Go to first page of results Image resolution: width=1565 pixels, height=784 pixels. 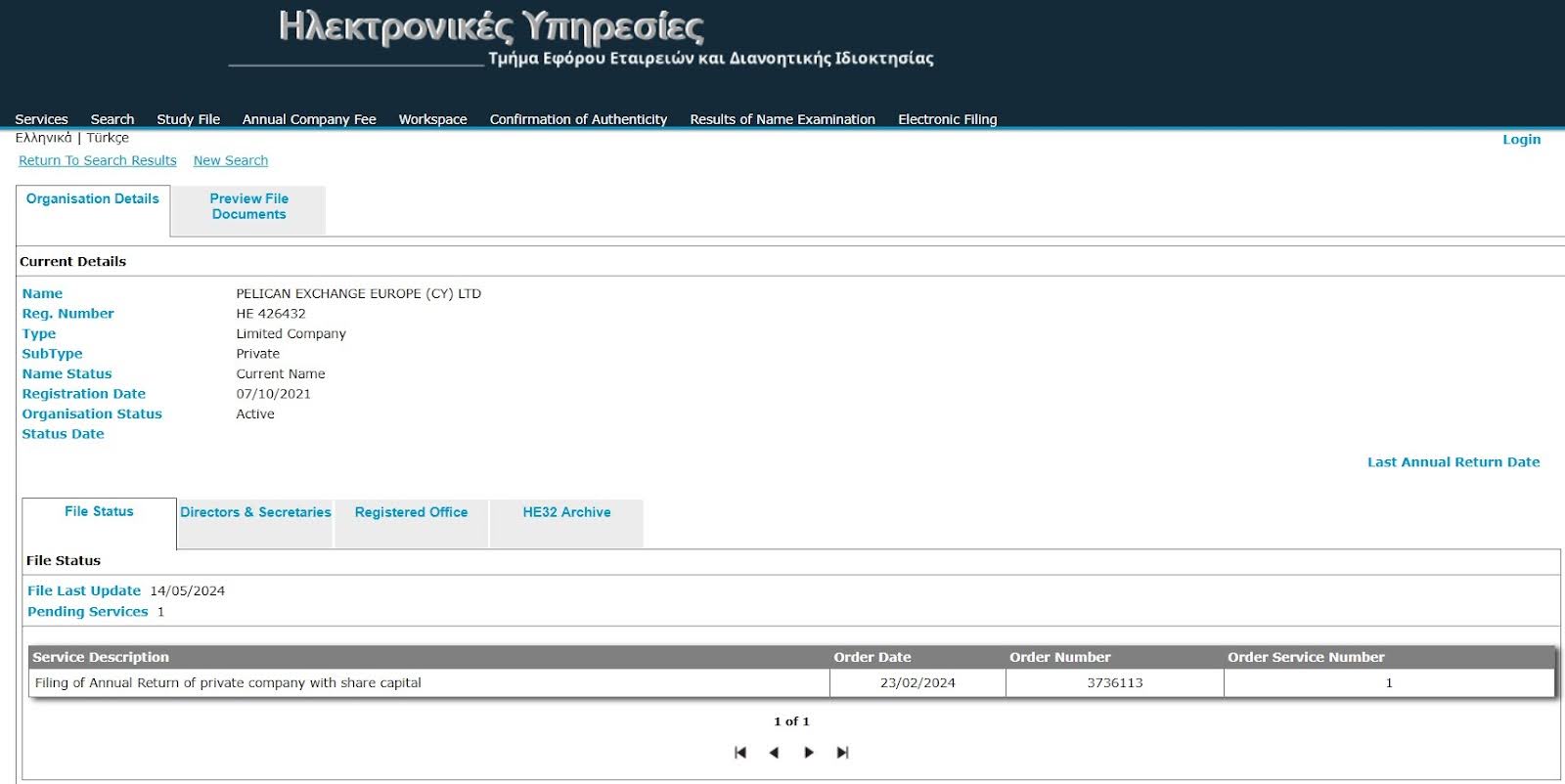tap(740, 753)
